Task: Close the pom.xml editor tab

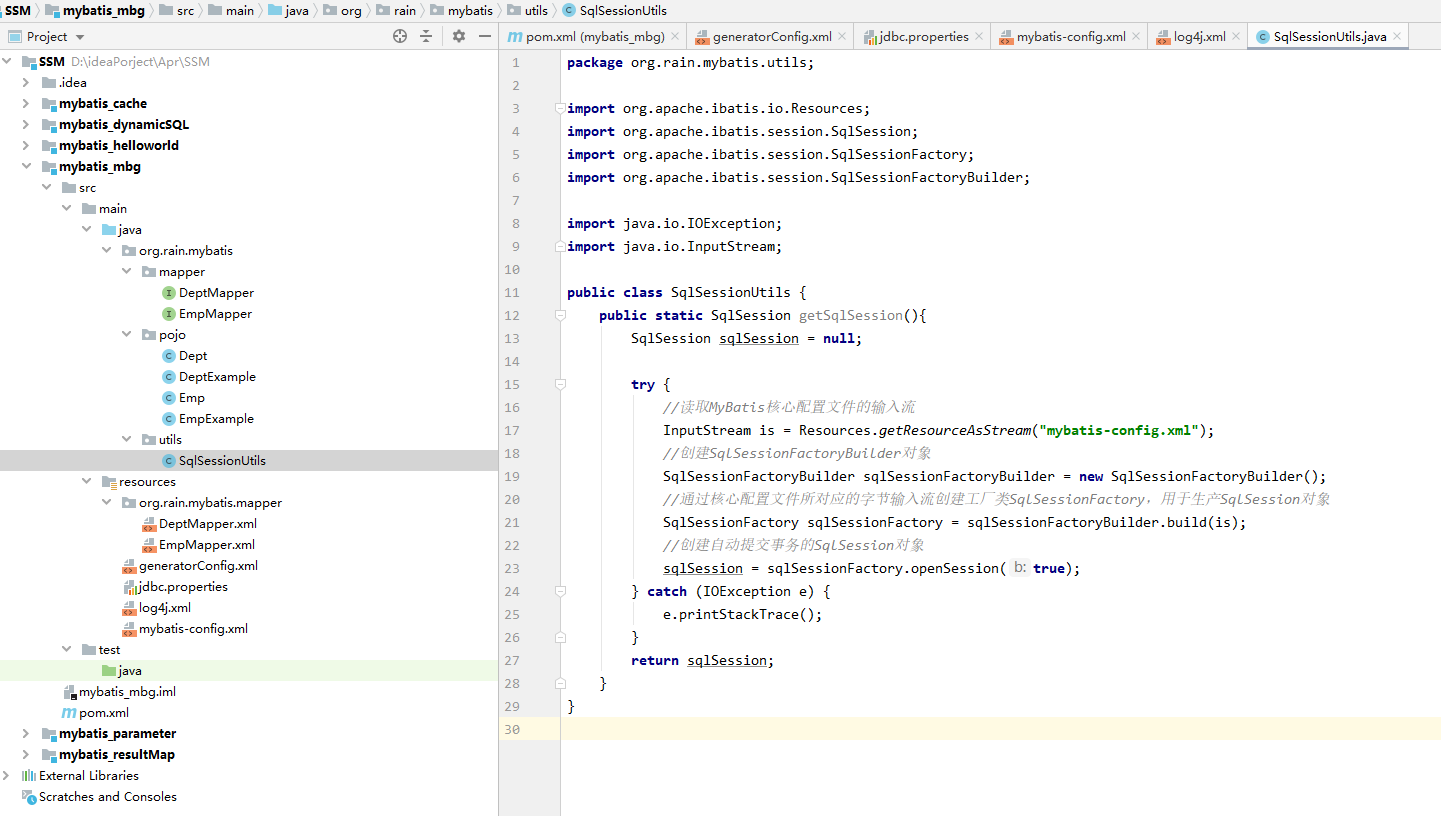Action: coord(675,36)
